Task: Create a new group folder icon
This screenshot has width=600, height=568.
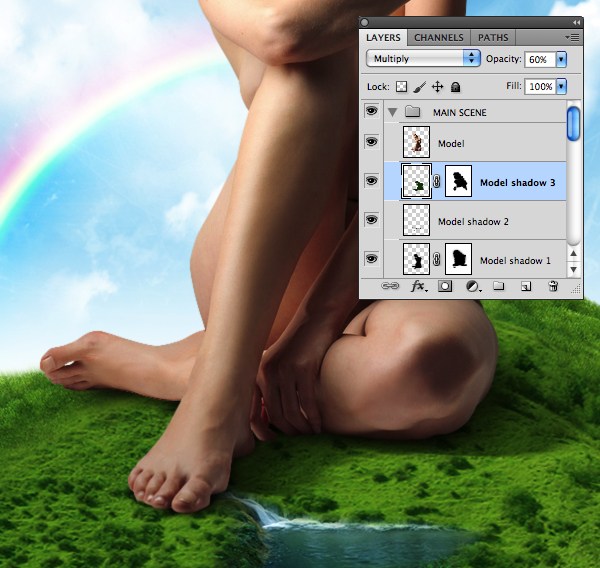Action: point(498,286)
